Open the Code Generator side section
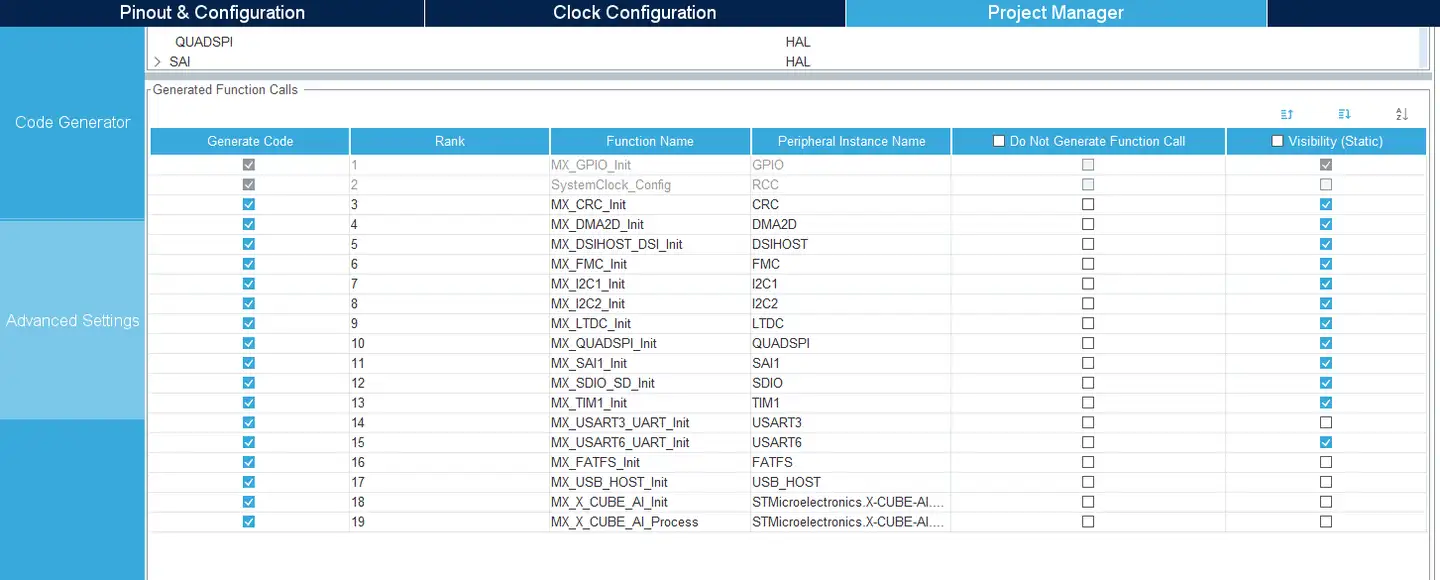 pyautogui.click(x=72, y=122)
